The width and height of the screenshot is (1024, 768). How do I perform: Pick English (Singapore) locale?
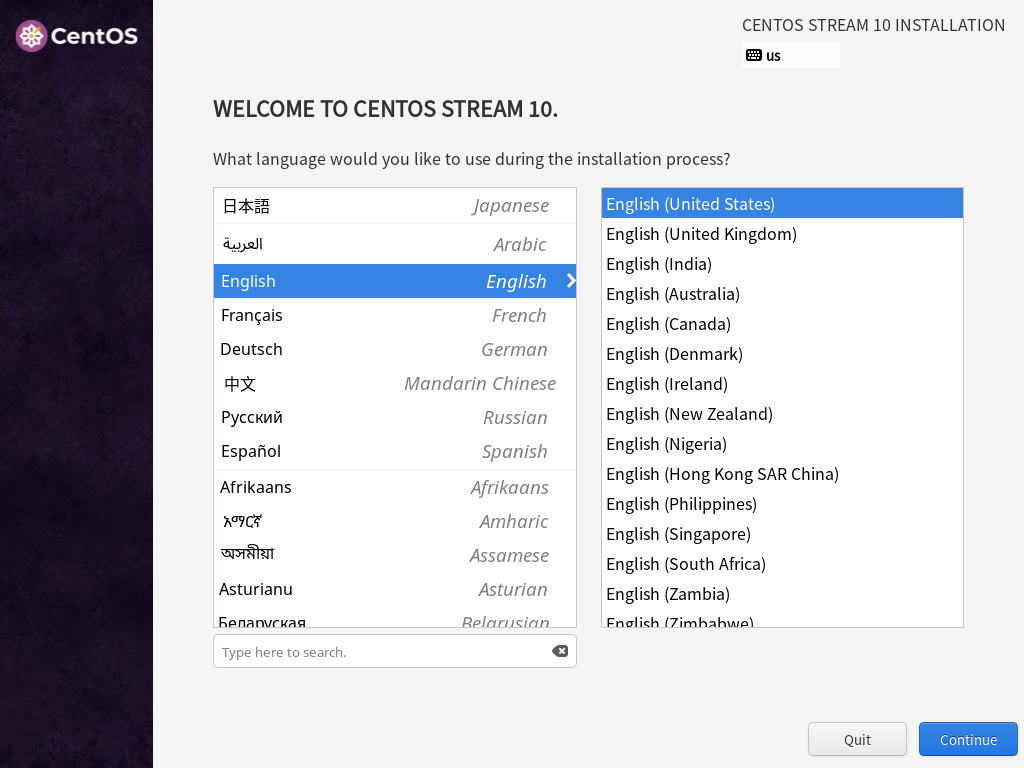(x=782, y=534)
